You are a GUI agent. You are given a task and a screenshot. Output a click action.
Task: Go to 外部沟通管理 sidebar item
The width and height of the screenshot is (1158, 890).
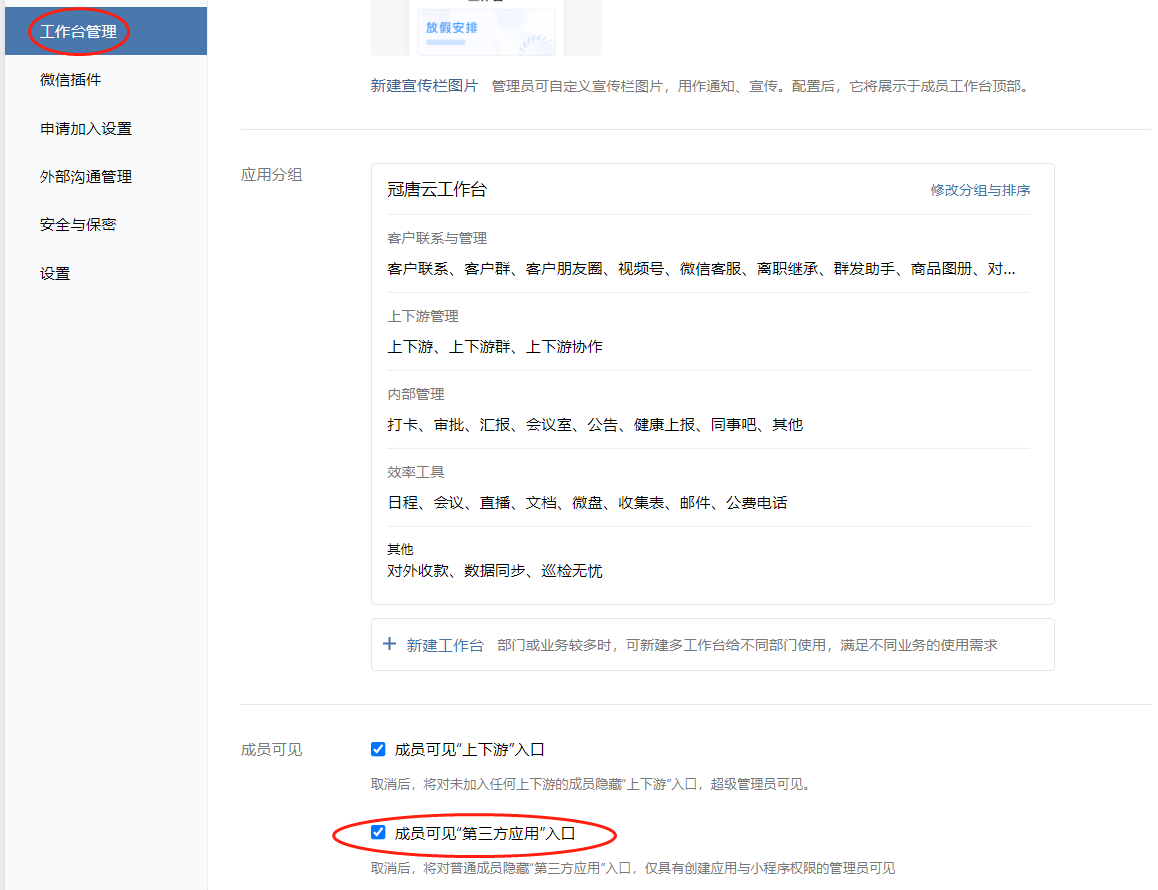pyautogui.click(x=86, y=177)
